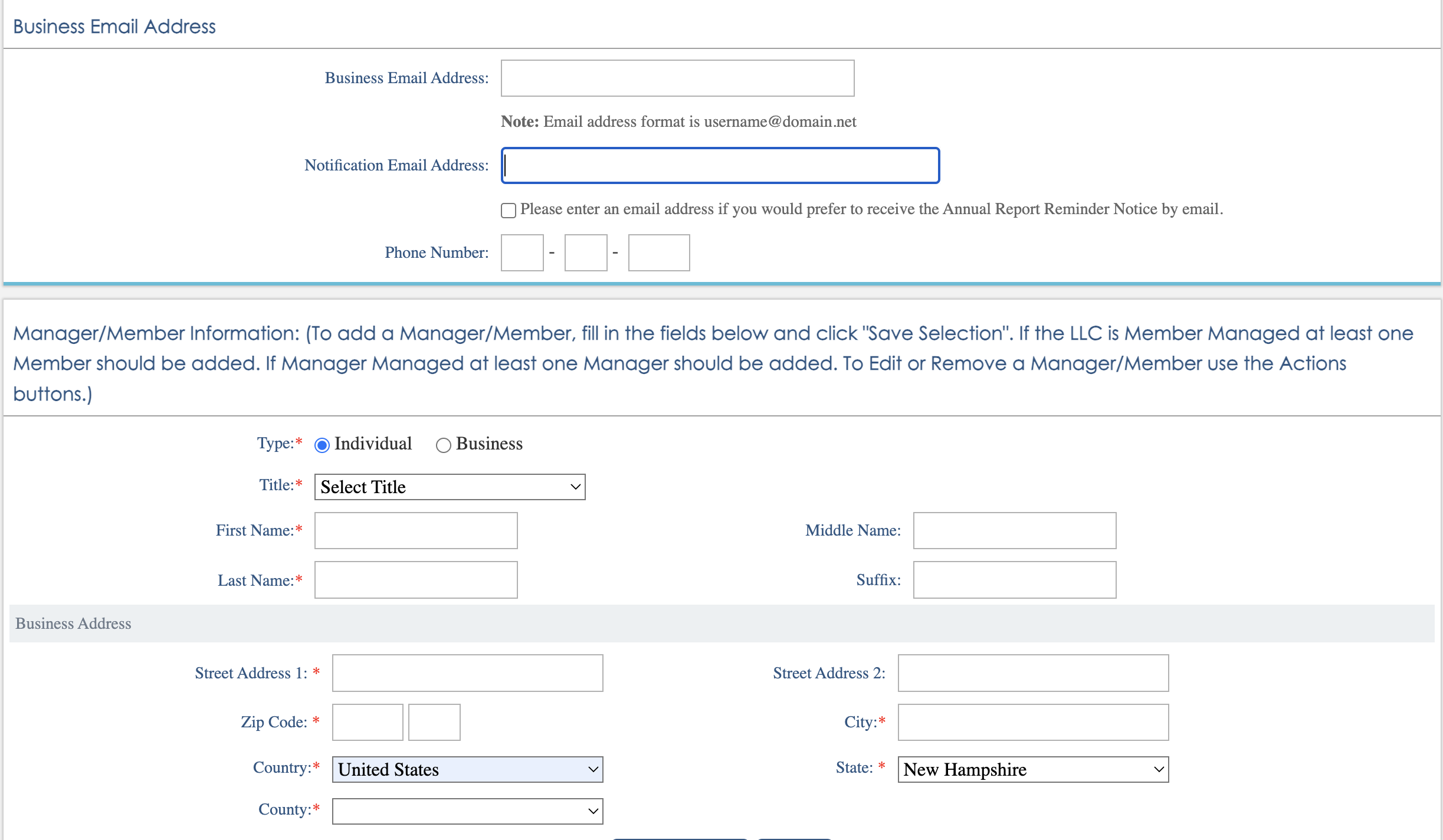Image resolution: width=1443 pixels, height=840 pixels.
Task: Click the 'Individual' radio label text
Action: [373, 444]
